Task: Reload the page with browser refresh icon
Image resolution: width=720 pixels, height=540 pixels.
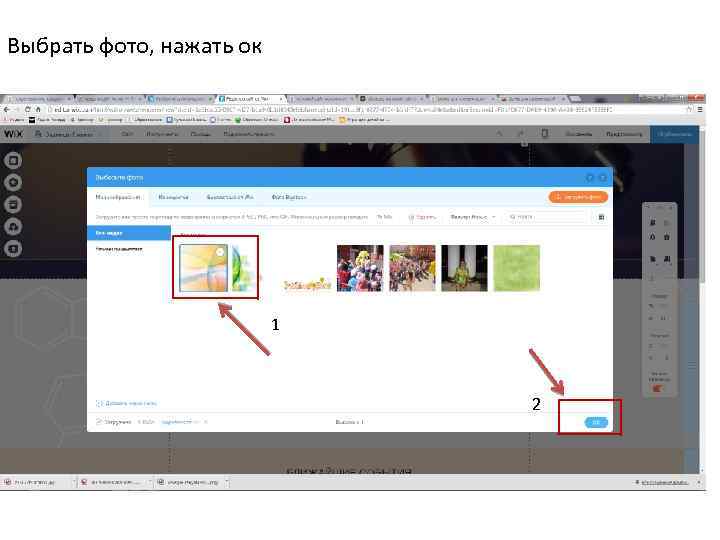Action: pyautogui.click(x=28, y=109)
